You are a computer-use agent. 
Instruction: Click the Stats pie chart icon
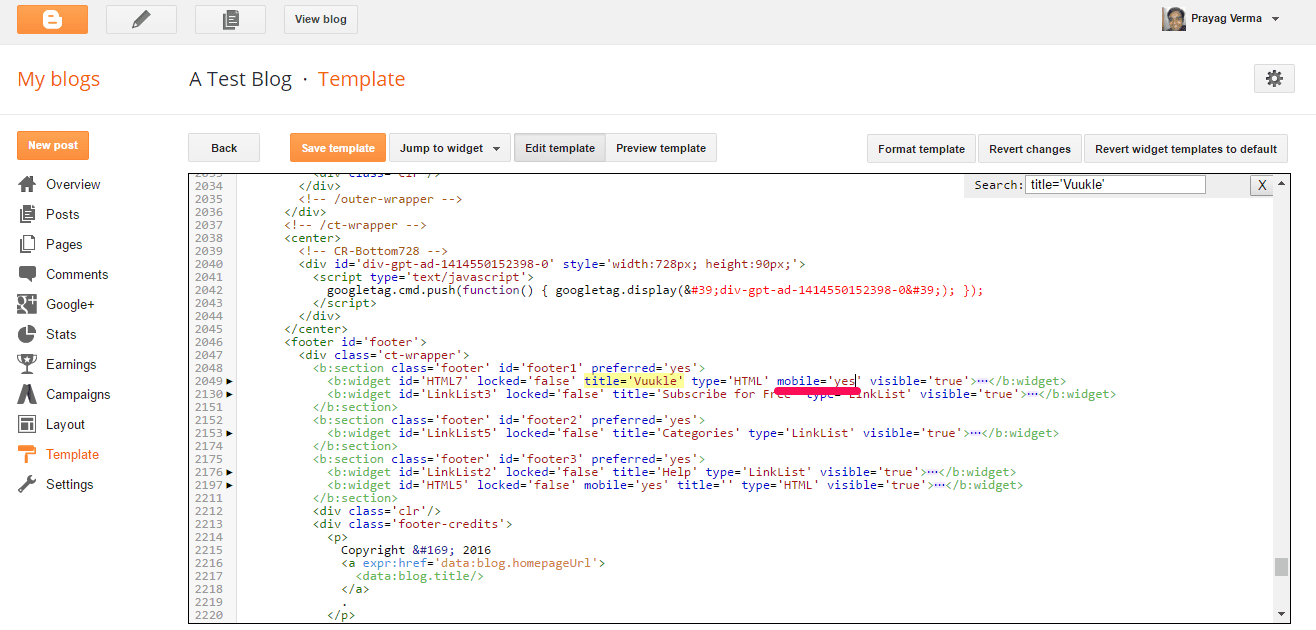28,334
